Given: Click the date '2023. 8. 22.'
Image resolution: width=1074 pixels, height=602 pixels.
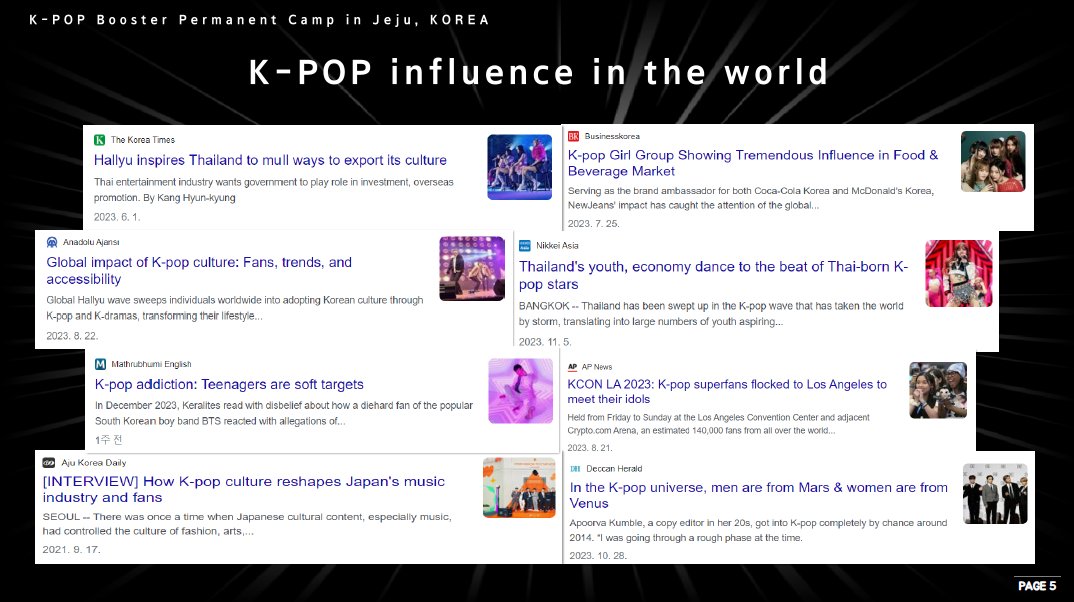Looking at the screenshot, I should click(72, 336).
